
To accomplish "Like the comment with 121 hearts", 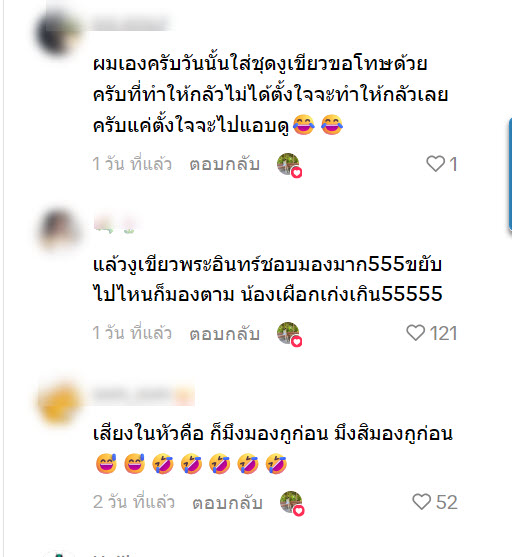I will pos(415,333).
